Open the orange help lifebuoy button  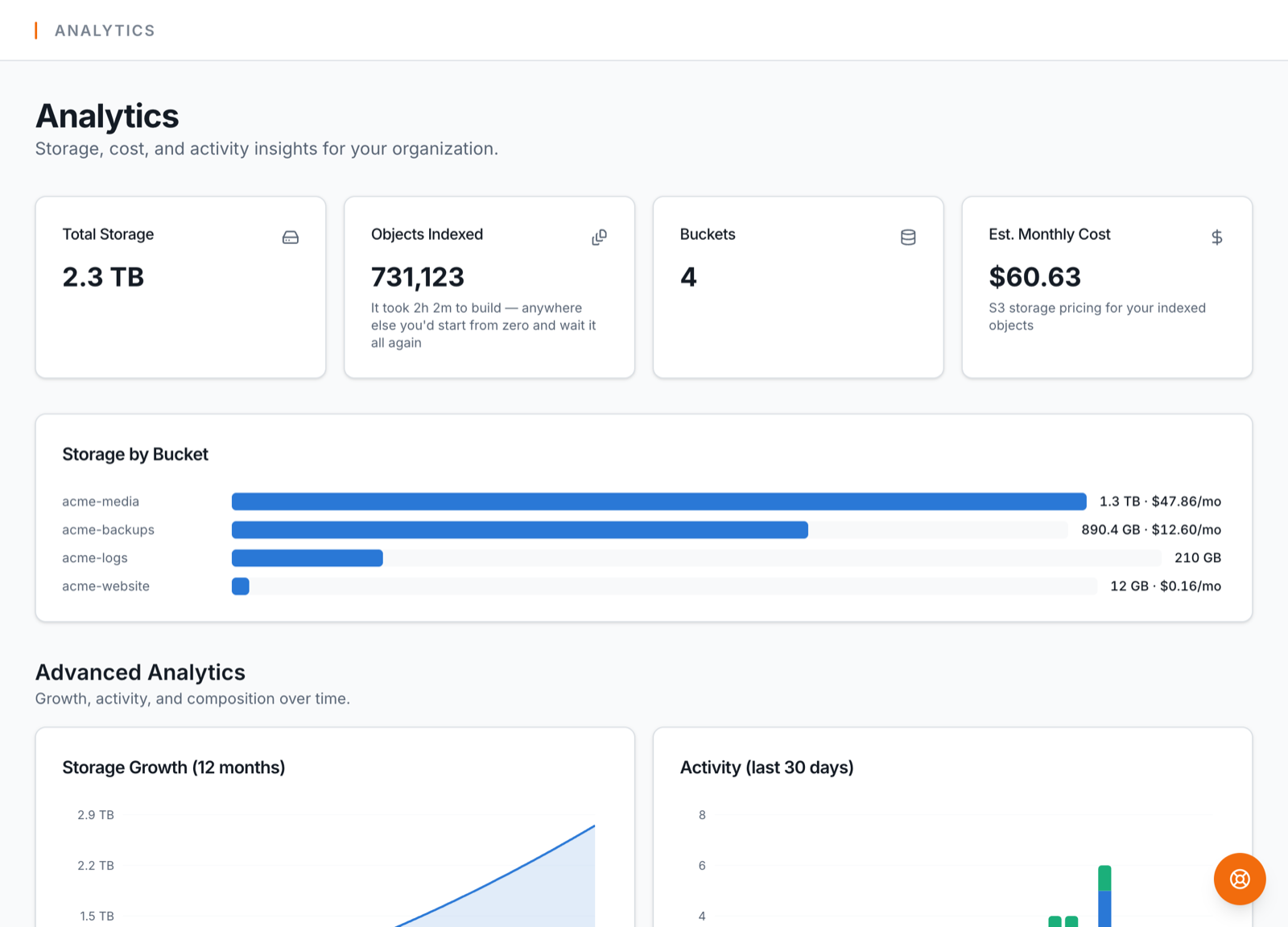point(1240,879)
